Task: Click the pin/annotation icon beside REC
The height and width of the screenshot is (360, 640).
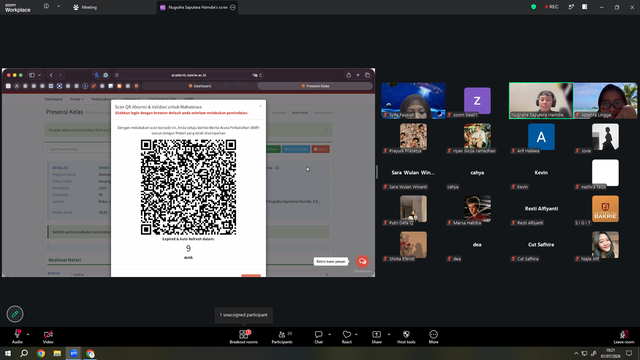Action: coord(571,7)
